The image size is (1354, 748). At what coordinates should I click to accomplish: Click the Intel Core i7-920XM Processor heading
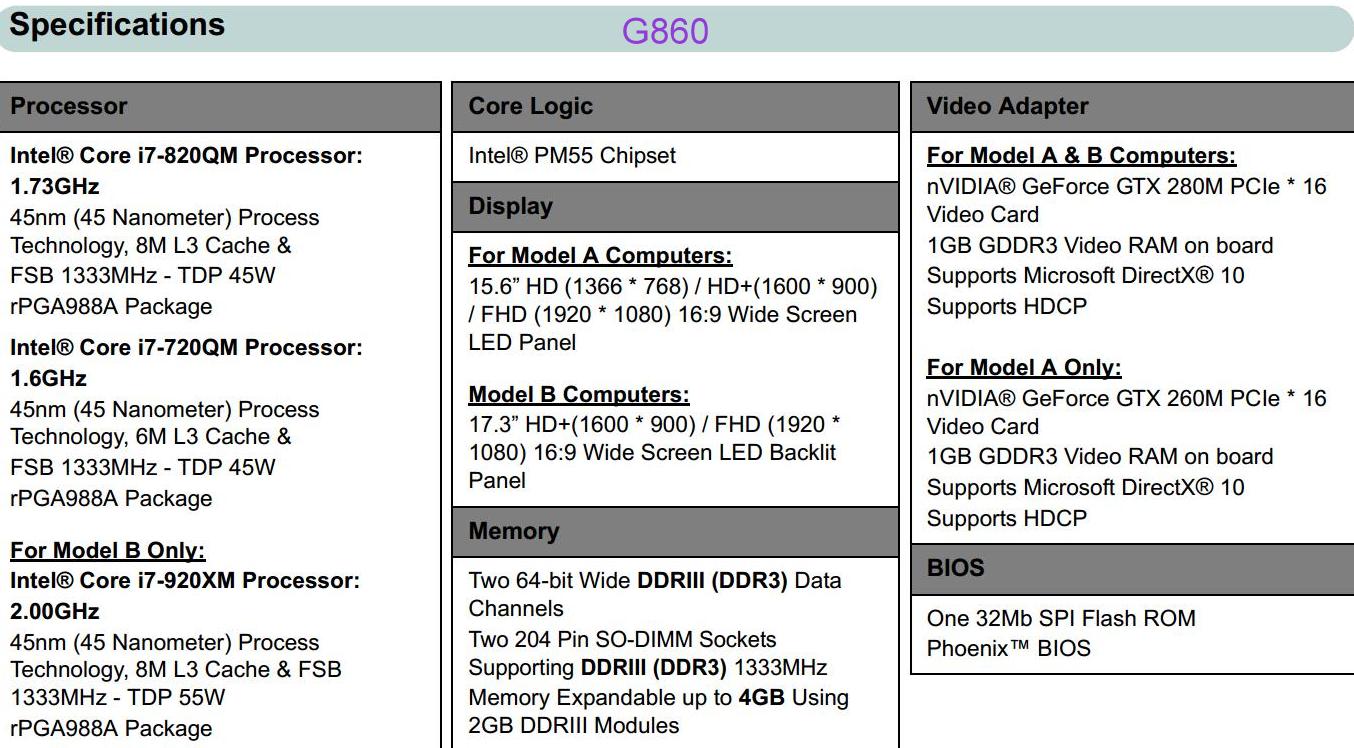[x=185, y=595]
